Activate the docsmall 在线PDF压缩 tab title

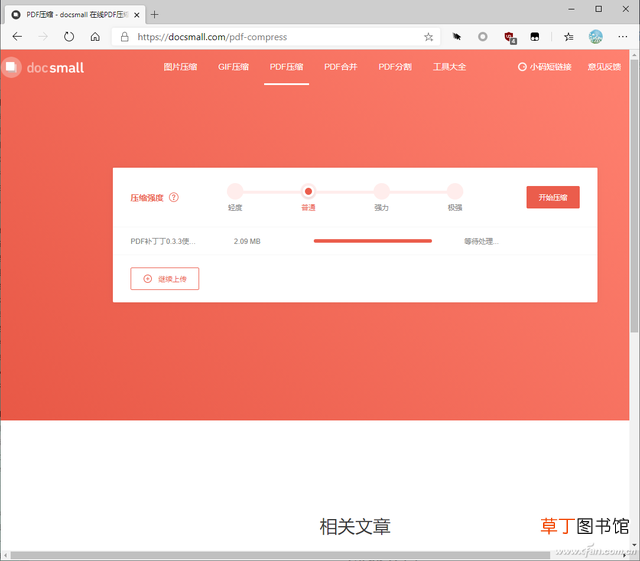point(76,15)
